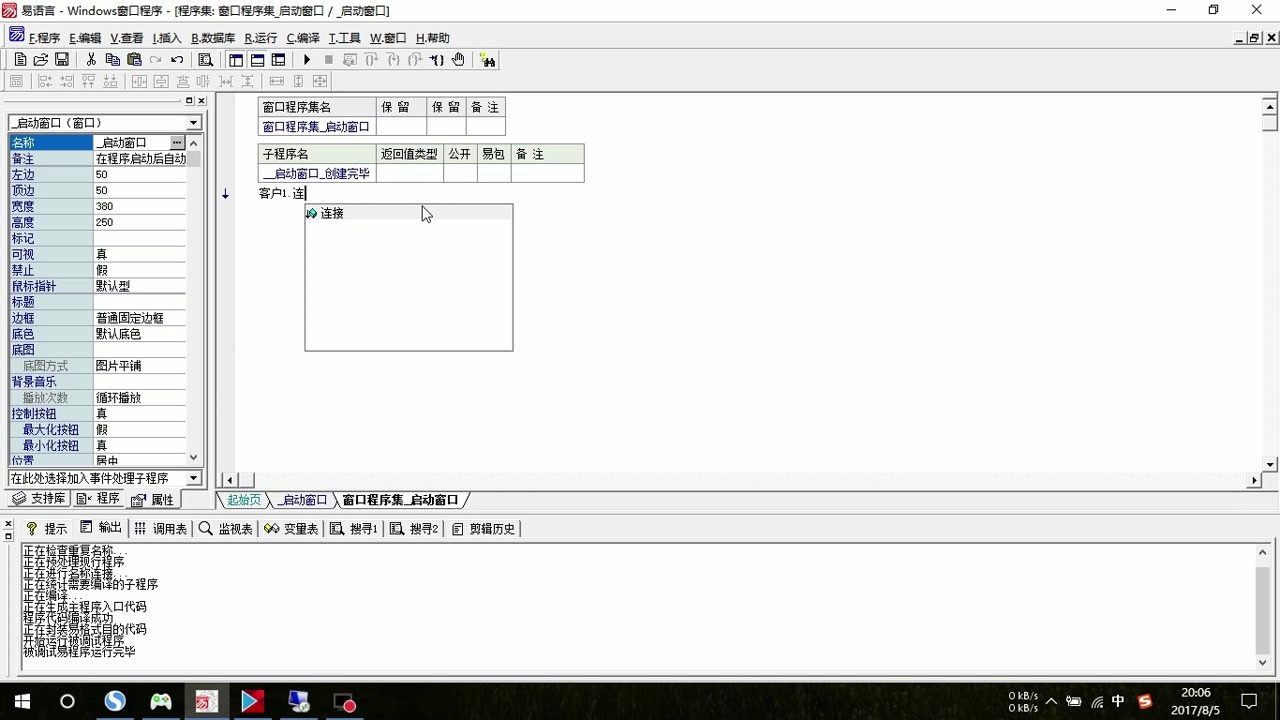Screen dimensions: 1280x720
Task: Switch to the 提示 output tab
Action: click(46, 528)
